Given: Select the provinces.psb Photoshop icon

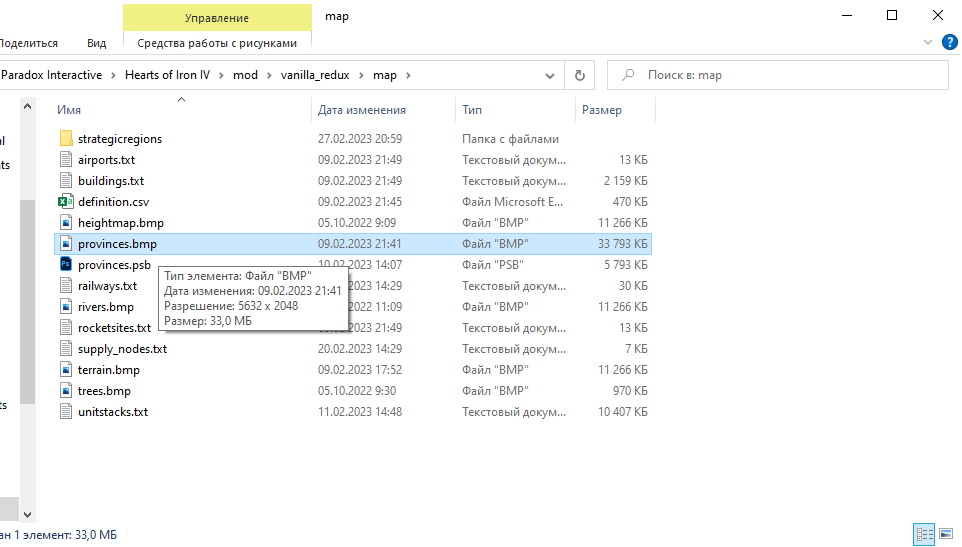Looking at the screenshot, I should pos(66,264).
